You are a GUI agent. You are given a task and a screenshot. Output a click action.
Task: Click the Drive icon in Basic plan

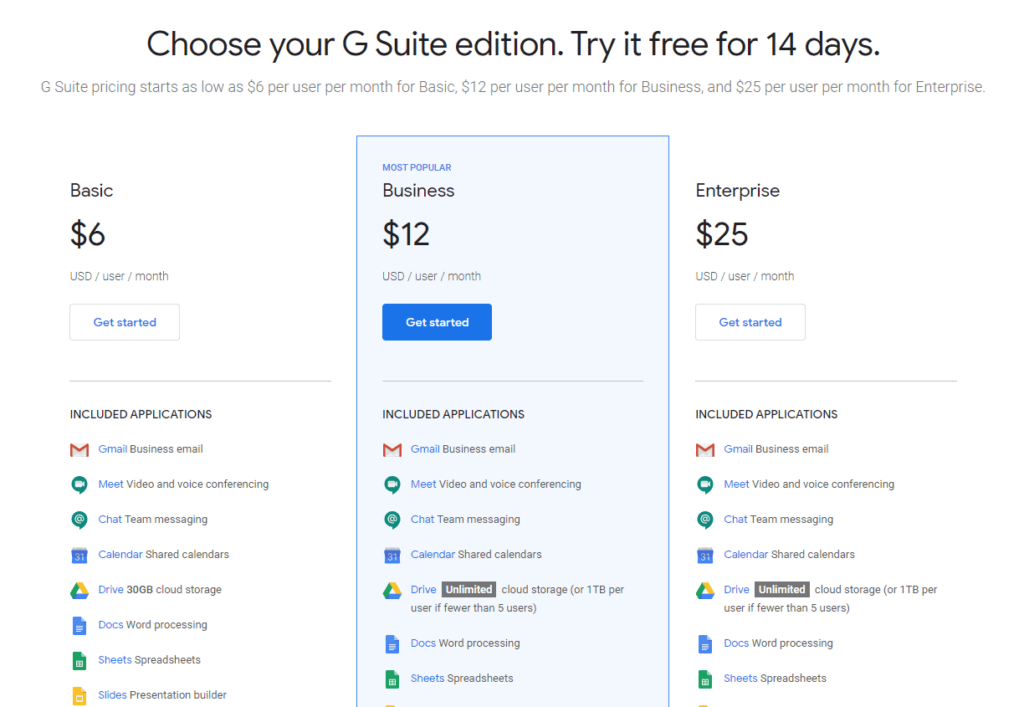click(79, 590)
